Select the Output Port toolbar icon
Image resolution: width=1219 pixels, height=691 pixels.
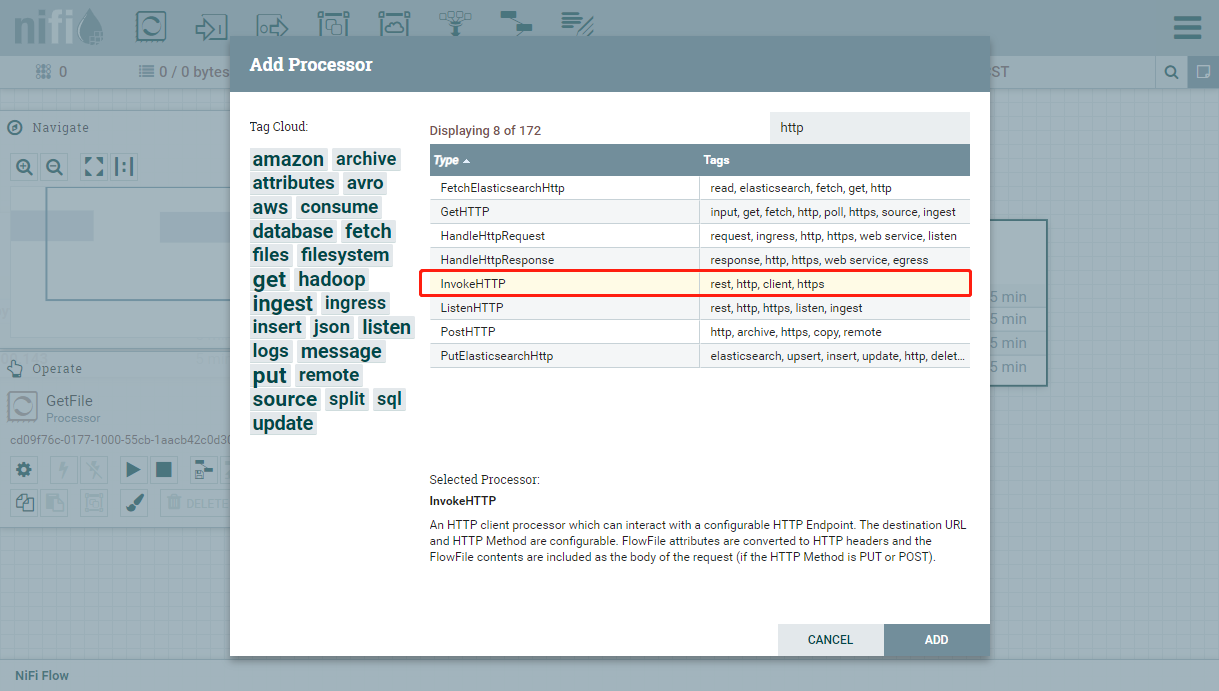[x=273, y=26]
